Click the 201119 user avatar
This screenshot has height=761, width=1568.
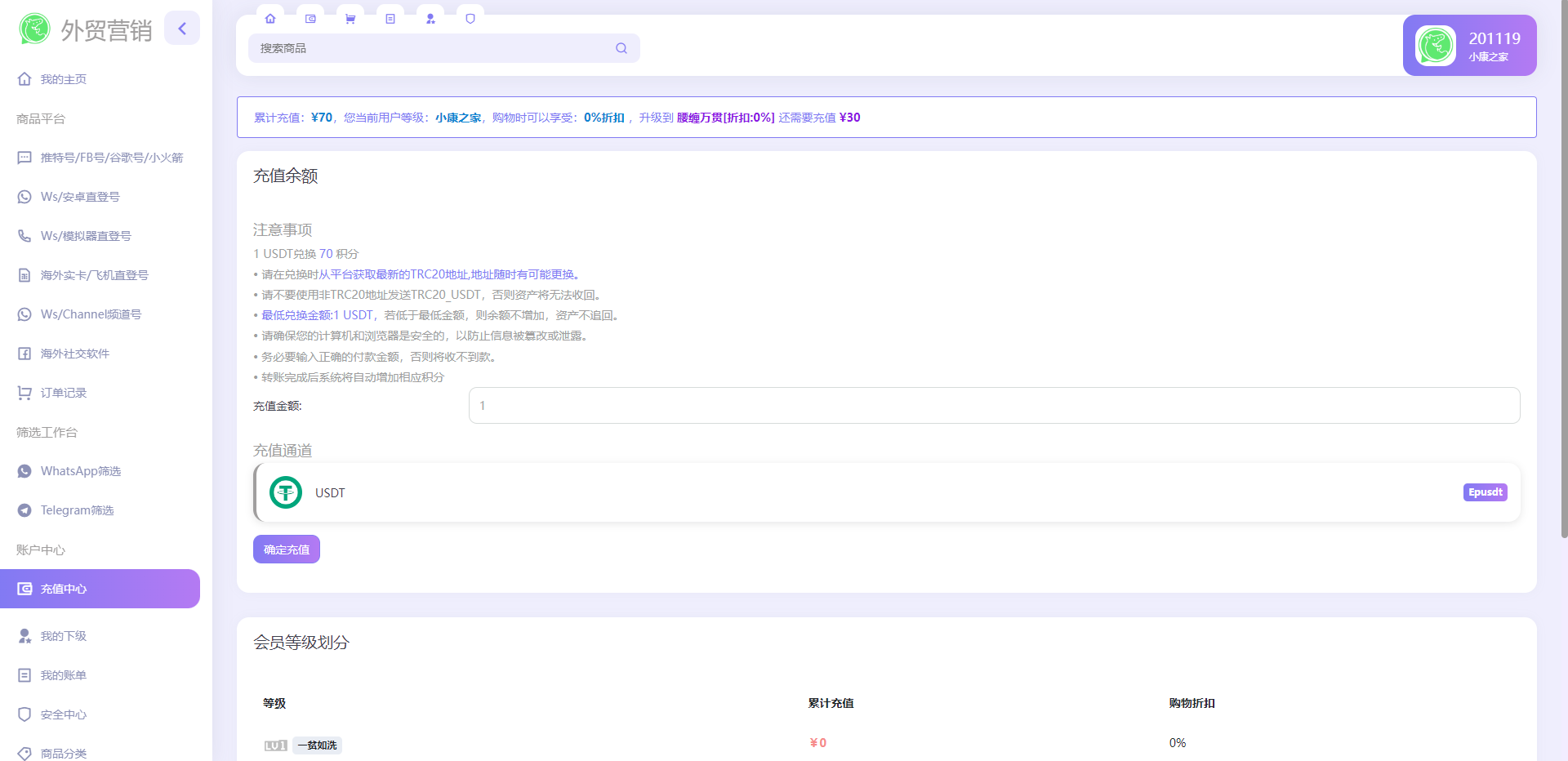point(1435,45)
